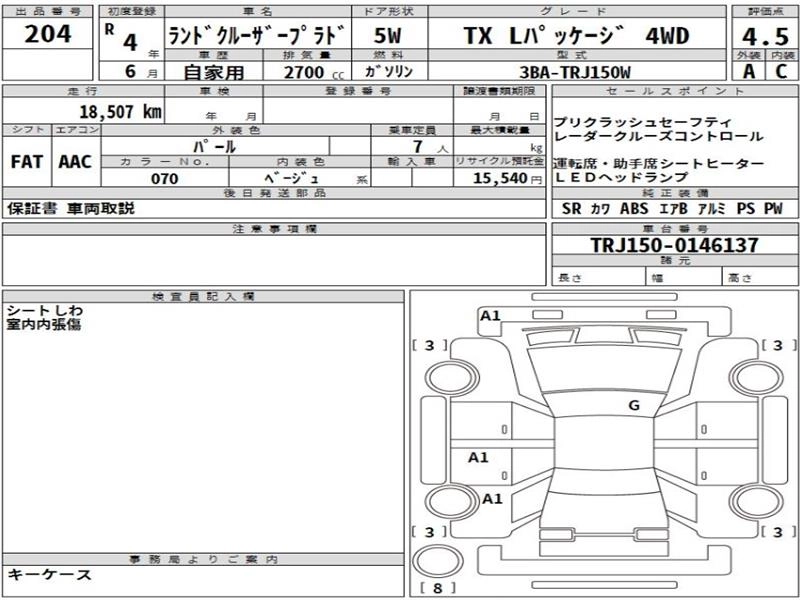The width and height of the screenshot is (800, 600).
Task: Click the 高さ dimension field
Action: (x=761, y=278)
